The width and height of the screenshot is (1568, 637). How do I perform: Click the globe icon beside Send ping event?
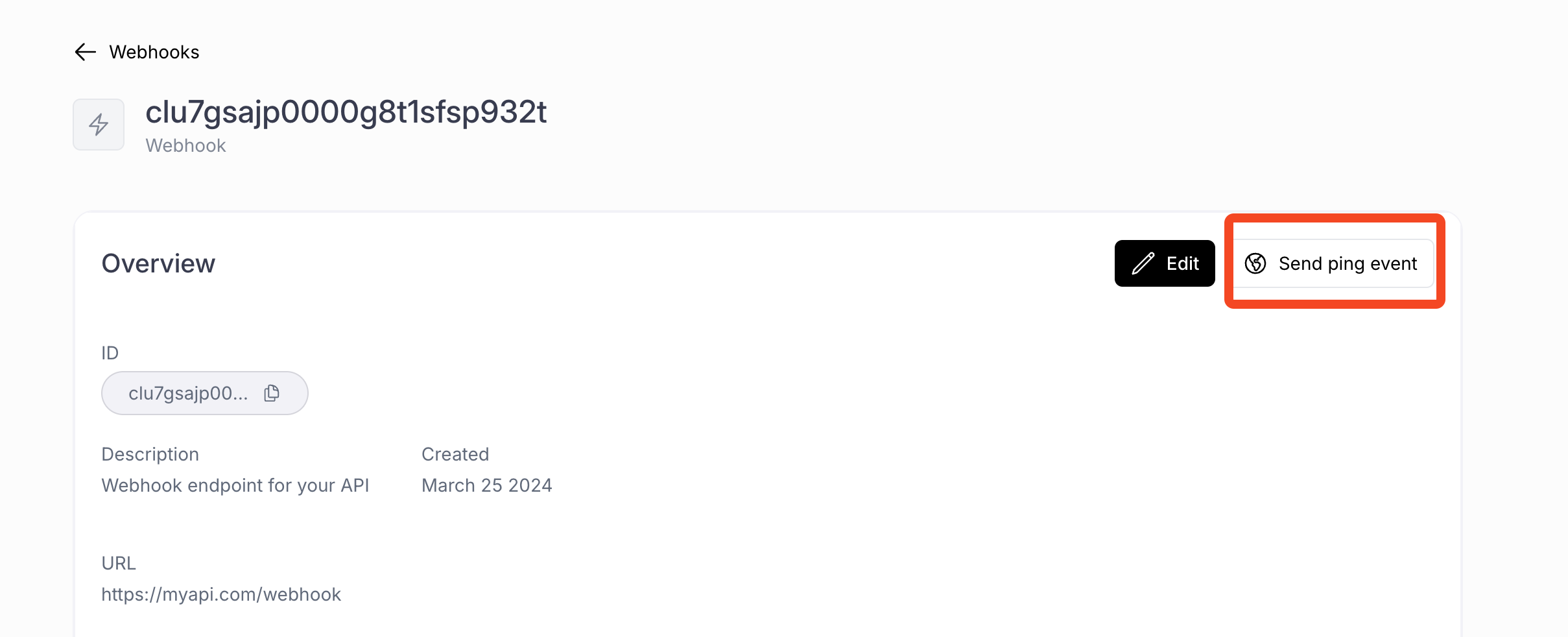[x=1255, y=263]
